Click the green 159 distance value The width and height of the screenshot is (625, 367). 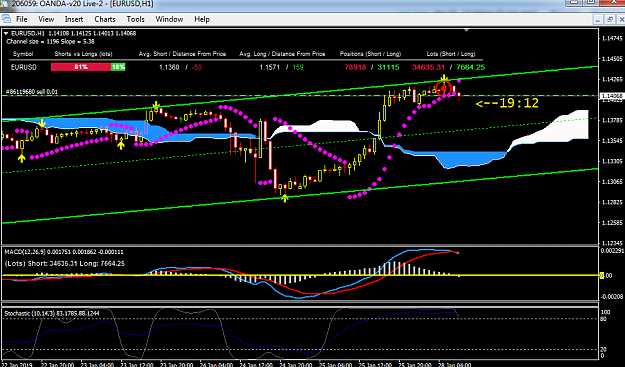(x=298, y=67)
